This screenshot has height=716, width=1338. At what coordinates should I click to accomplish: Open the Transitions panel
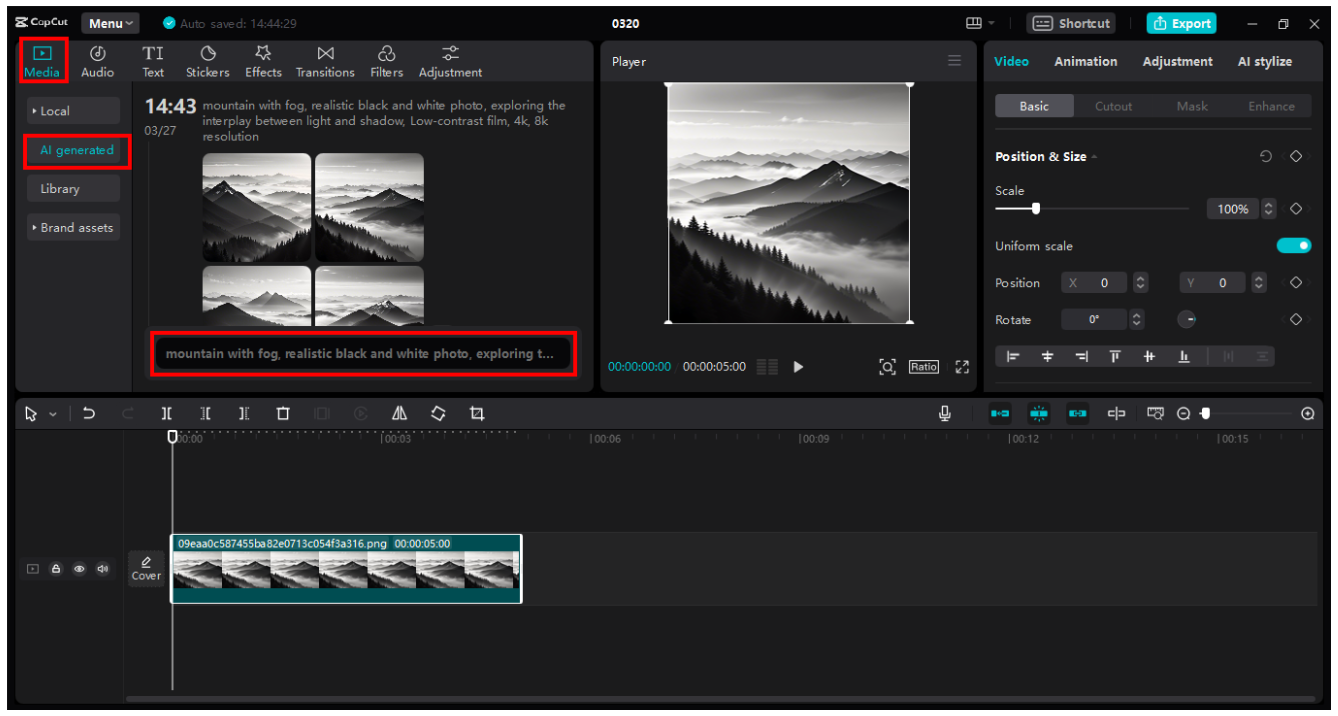point(325,61)
